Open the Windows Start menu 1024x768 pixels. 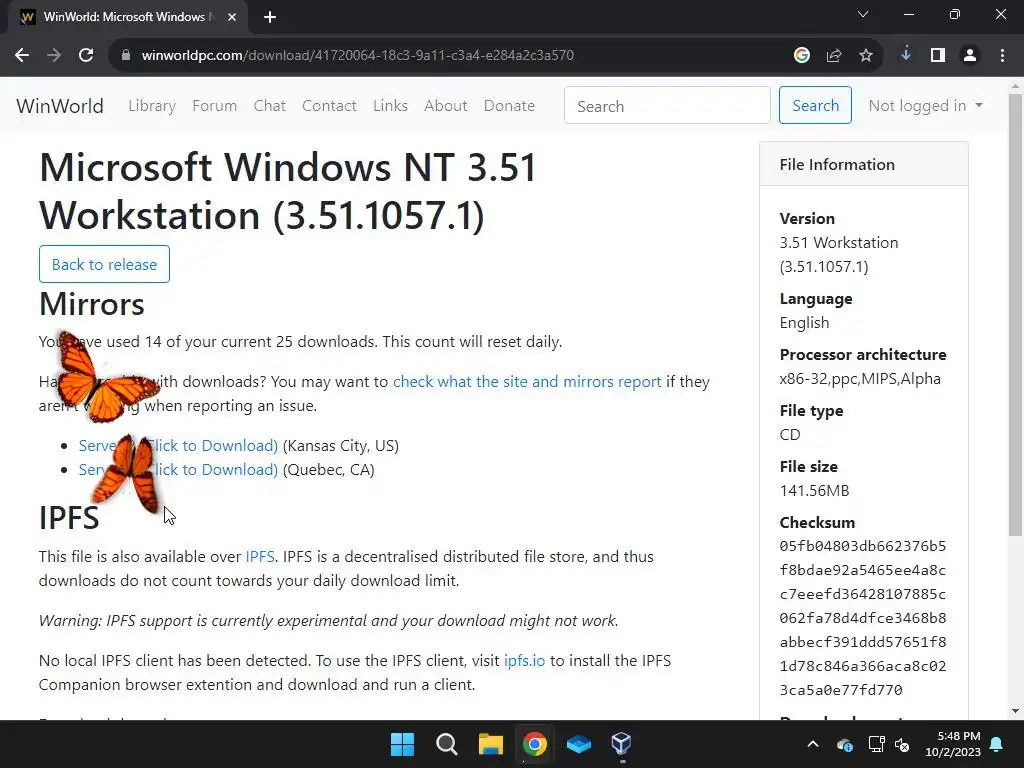(402, 744)
